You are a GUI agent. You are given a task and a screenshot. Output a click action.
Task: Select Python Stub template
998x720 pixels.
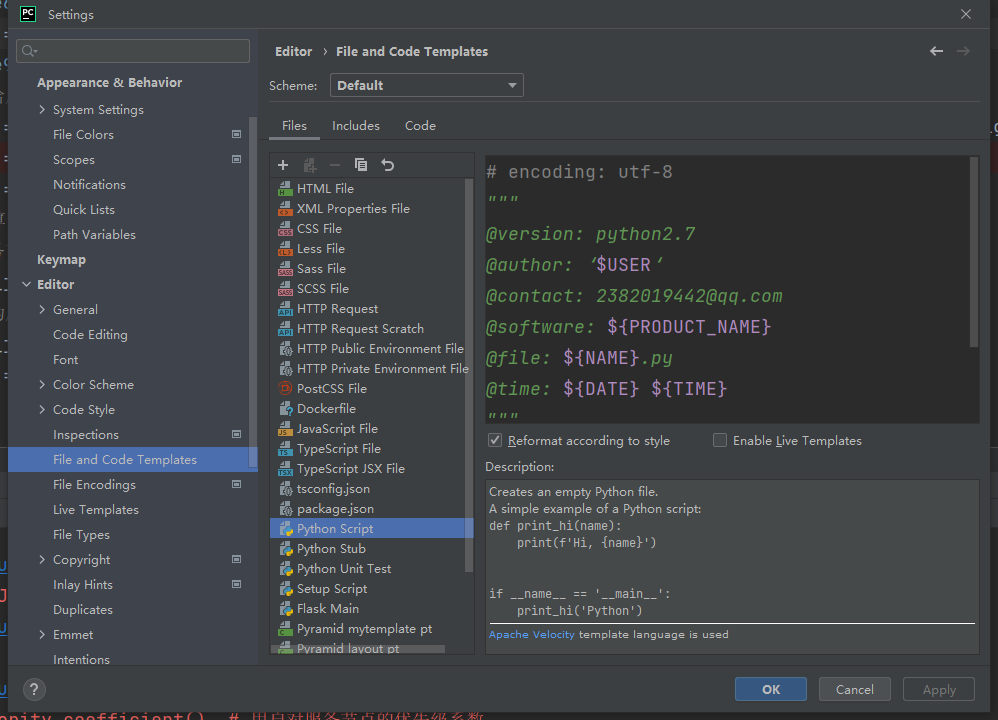372,549
